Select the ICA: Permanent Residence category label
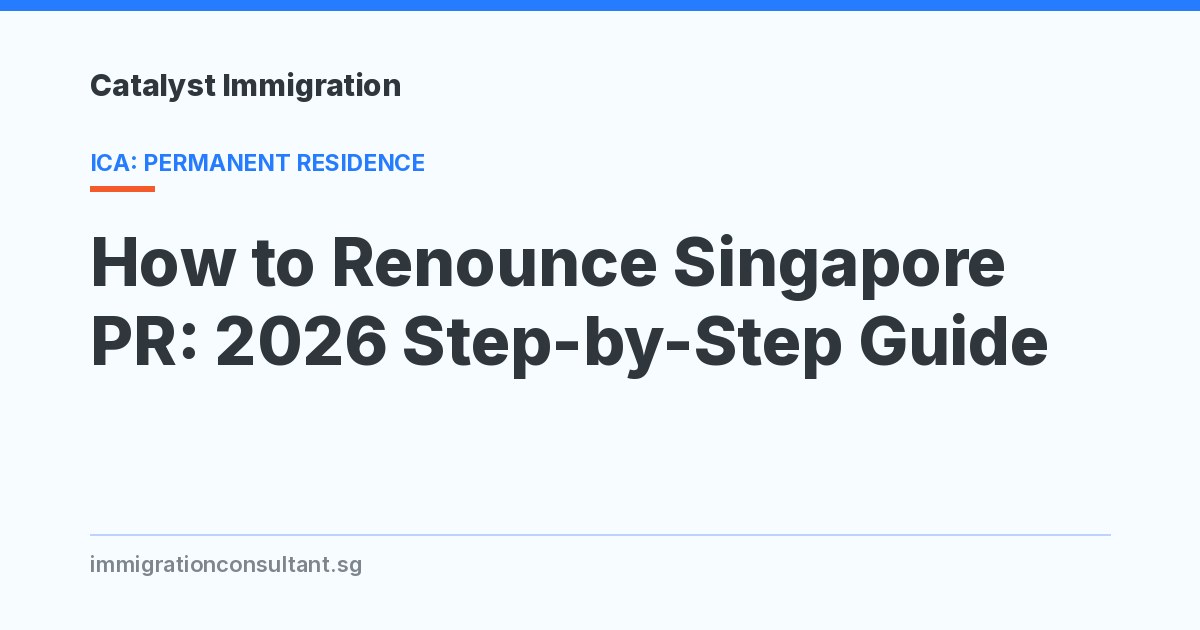This screenshot has width=1200, height=630. click(x=257, y=163)
